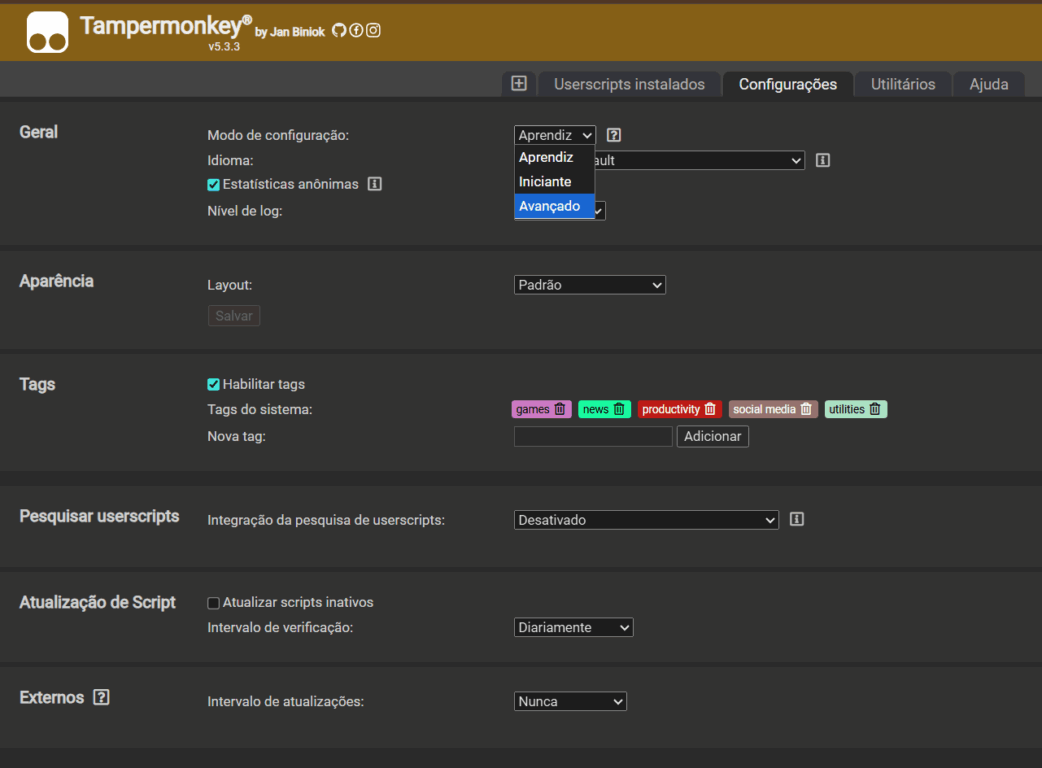Screen dimensions: 1042x768
Task: Delete the productivity tag trash icon
Action: pos(710,409)
